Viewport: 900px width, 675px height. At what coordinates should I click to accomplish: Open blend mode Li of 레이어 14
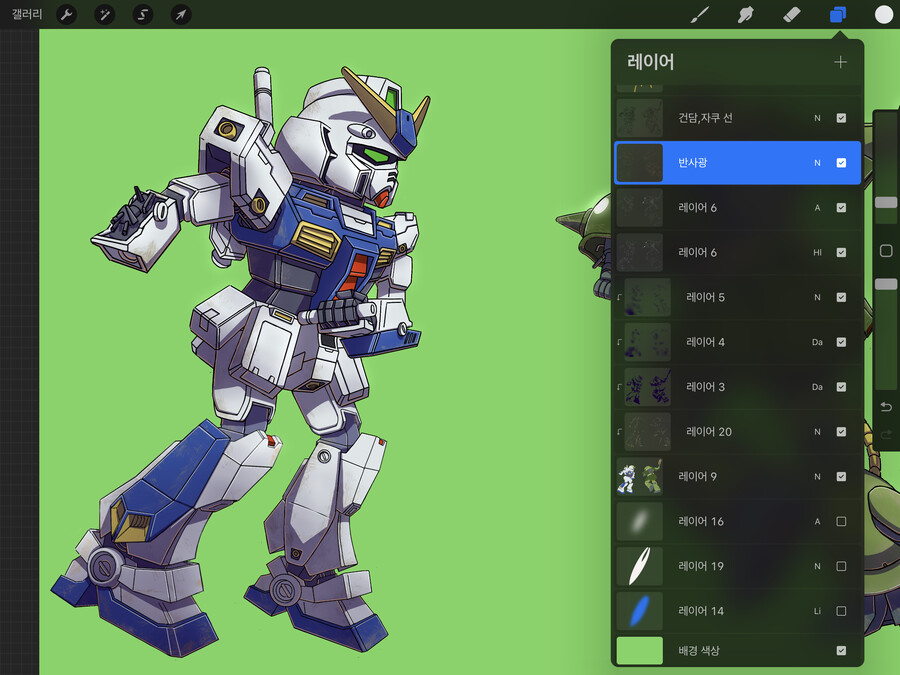(x=817, y=611)
